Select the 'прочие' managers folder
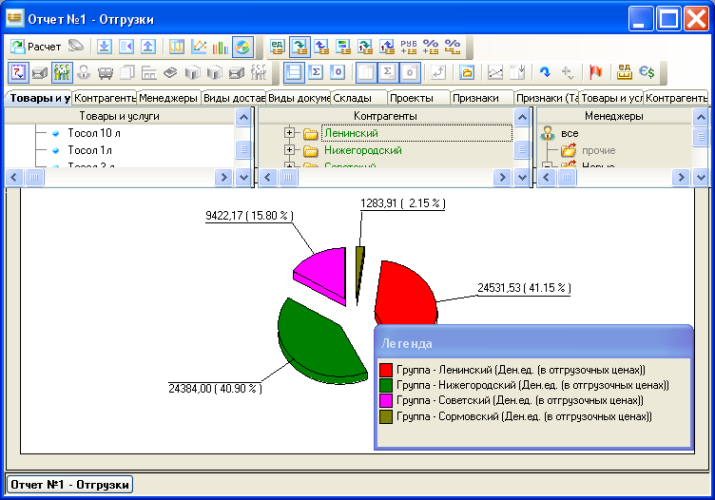 click(598, 150)
